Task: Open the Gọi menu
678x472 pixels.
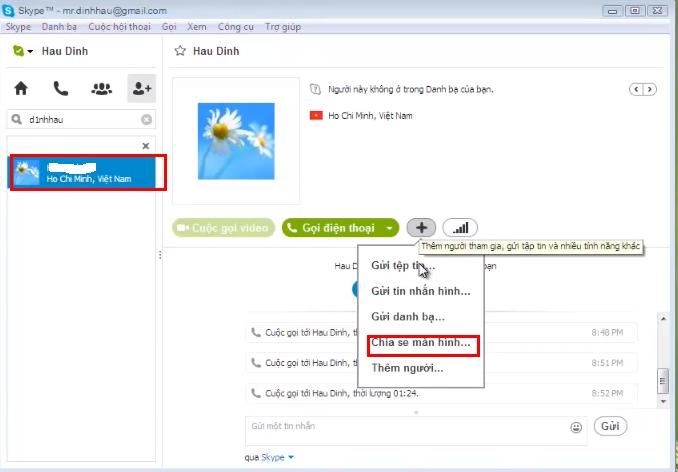Action: (169, 27)
